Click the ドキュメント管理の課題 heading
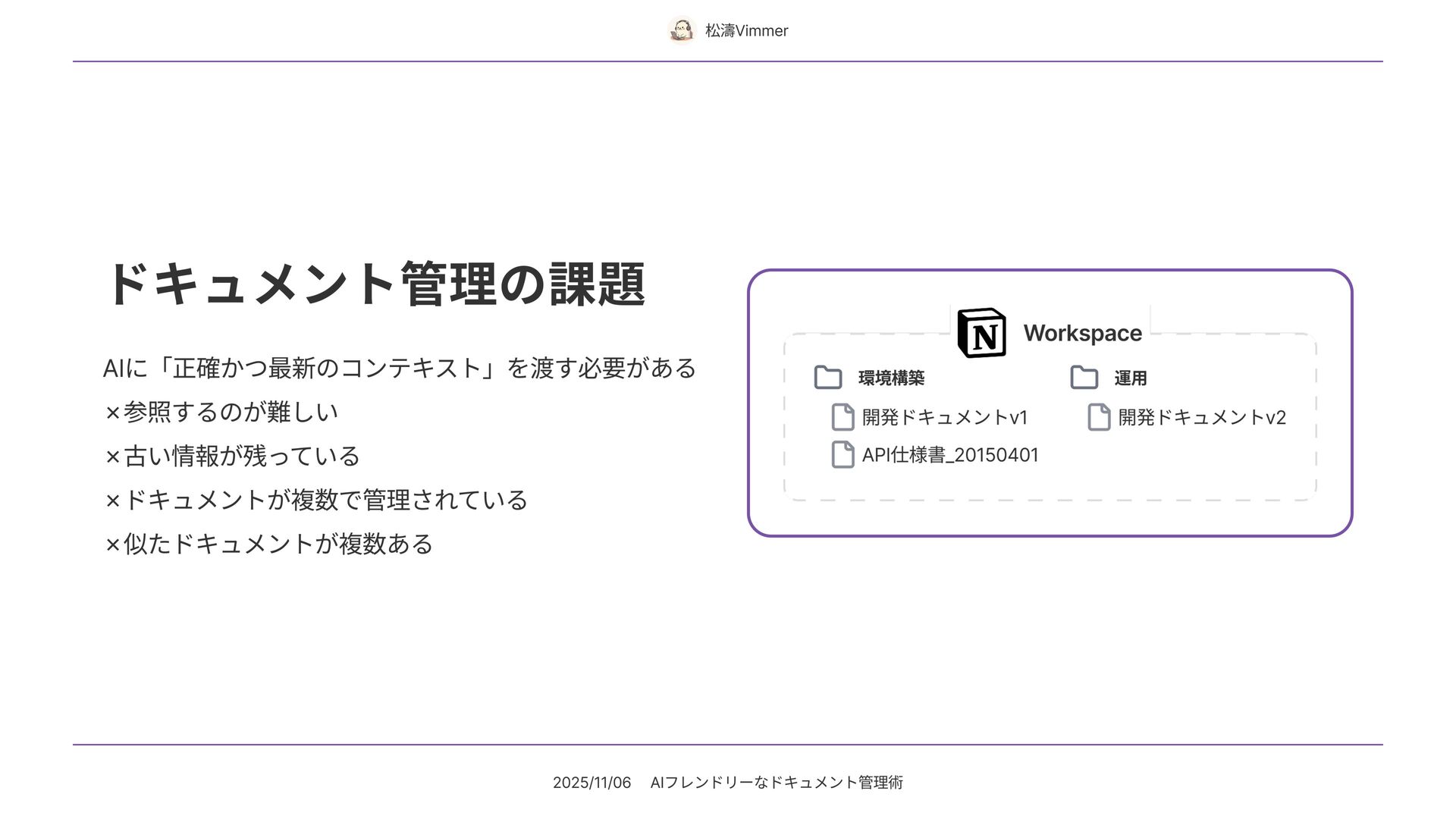 [x=375, y=284]
